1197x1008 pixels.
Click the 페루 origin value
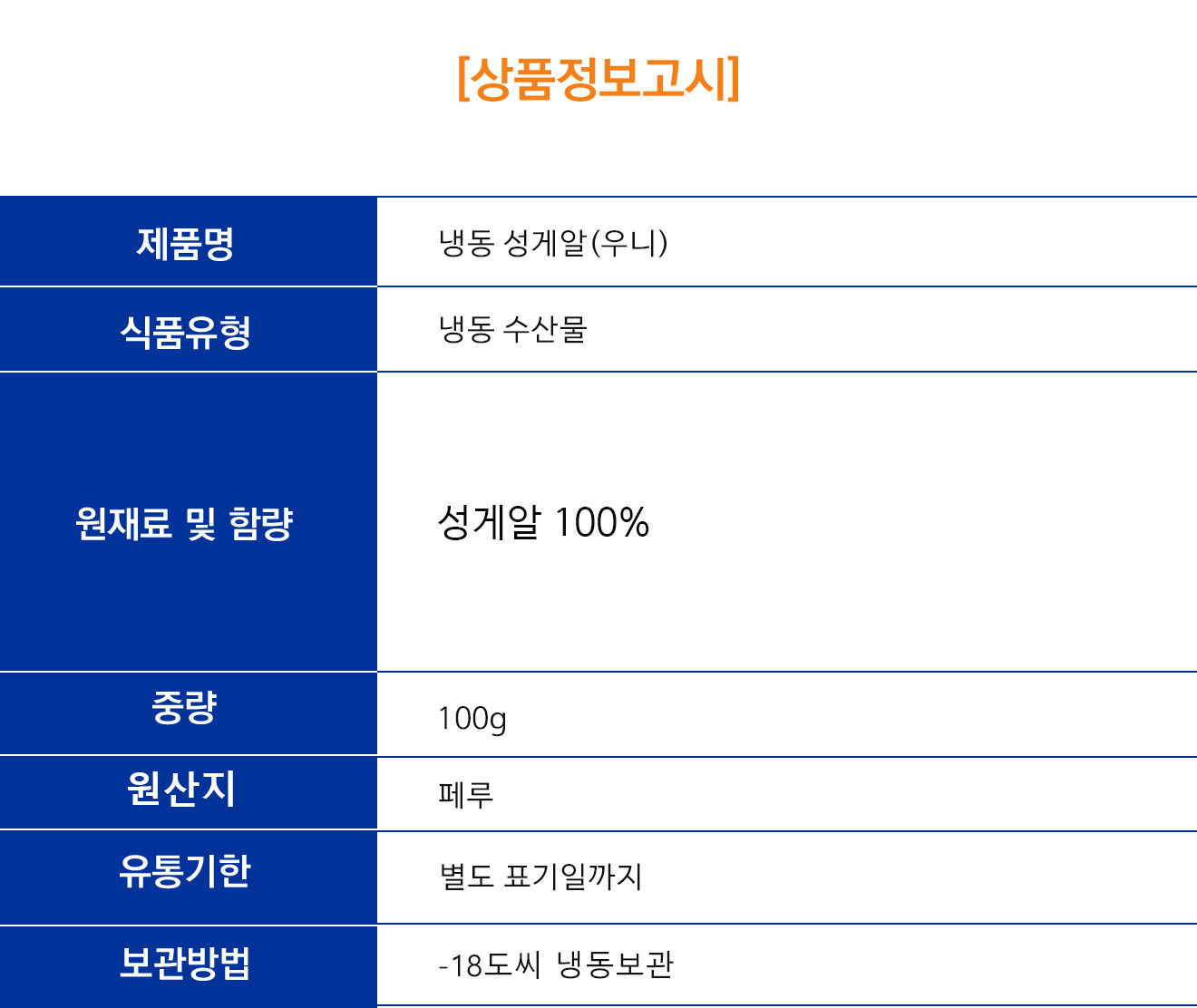pyautogui.click(x=466, y=795)
